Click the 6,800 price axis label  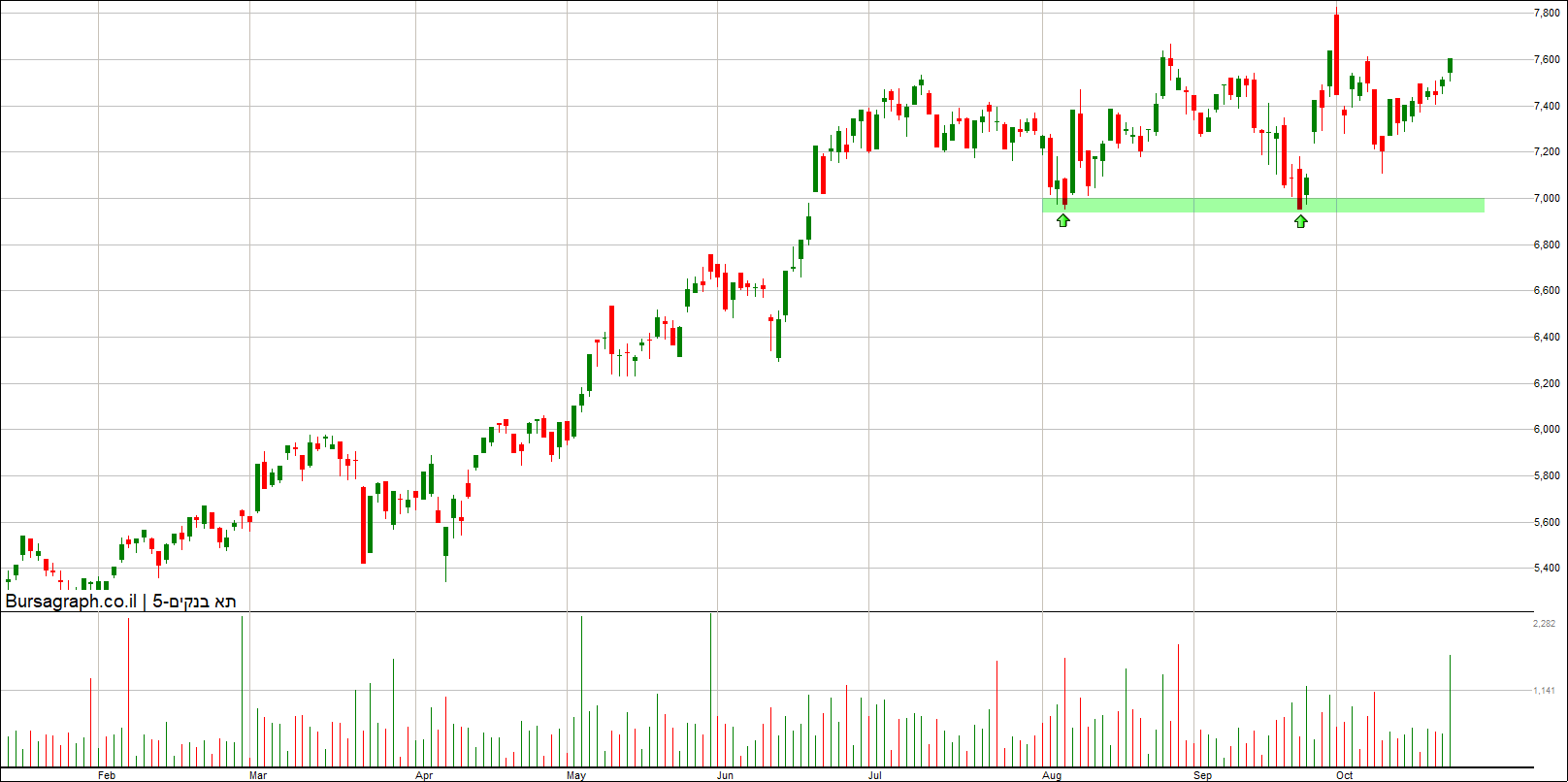point(1546,244)
